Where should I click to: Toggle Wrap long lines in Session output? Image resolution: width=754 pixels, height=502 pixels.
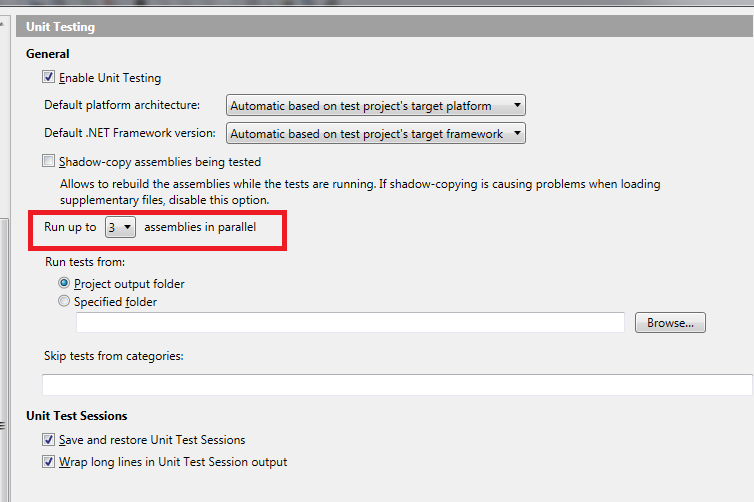(48, 462)
